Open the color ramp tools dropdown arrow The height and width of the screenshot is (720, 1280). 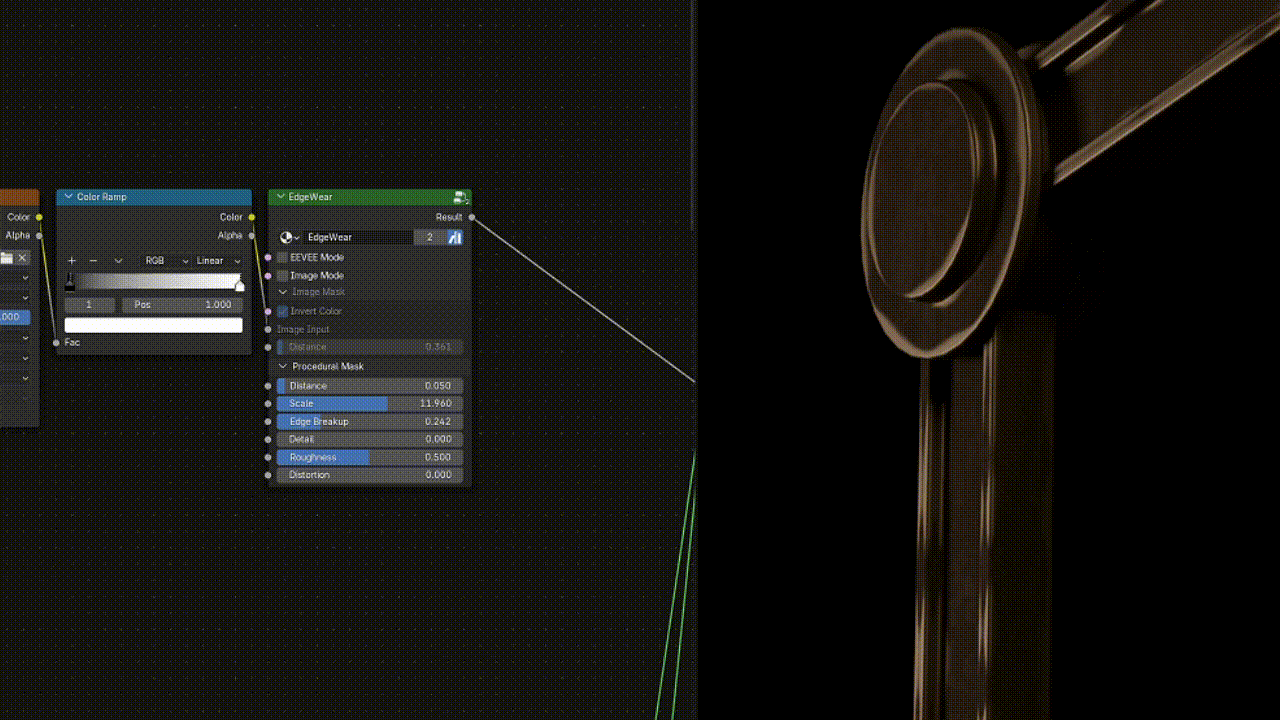pos(118,261)
